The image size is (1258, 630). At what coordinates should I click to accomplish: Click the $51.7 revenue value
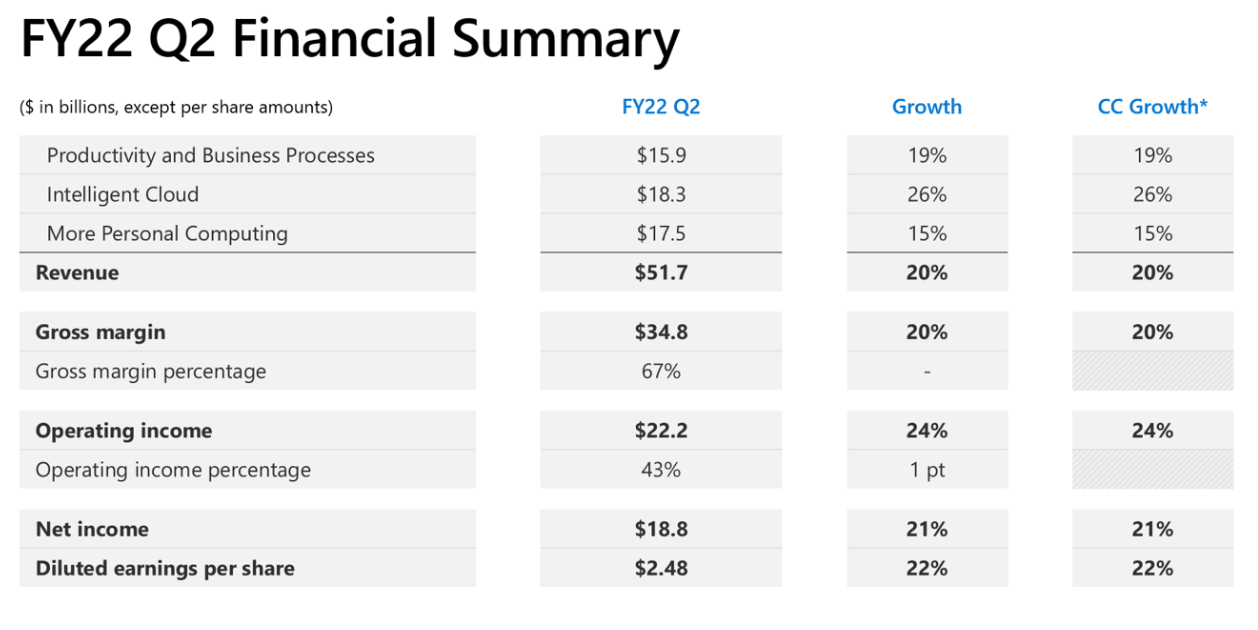[x=661, y=273]
